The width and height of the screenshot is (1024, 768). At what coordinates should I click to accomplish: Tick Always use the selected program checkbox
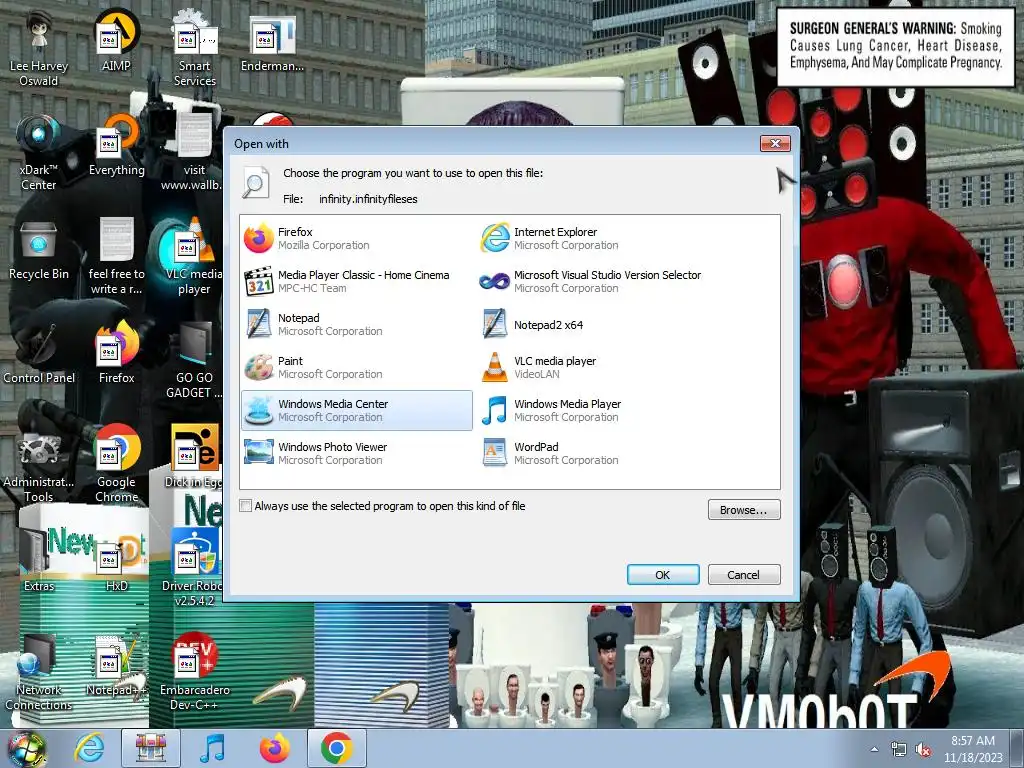pos(246,506)
